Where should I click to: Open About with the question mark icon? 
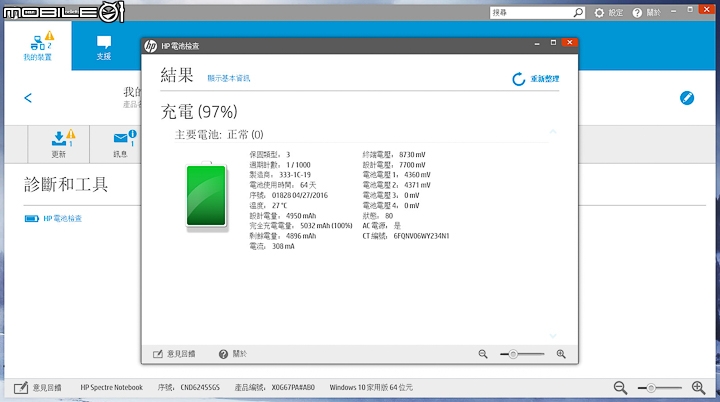[x=637, y=13]
